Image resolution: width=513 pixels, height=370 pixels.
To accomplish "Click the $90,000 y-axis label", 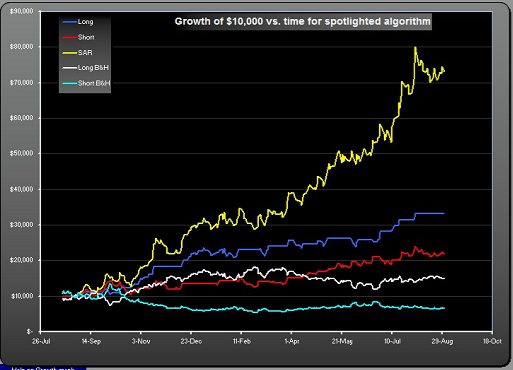I will click(22, 11).
